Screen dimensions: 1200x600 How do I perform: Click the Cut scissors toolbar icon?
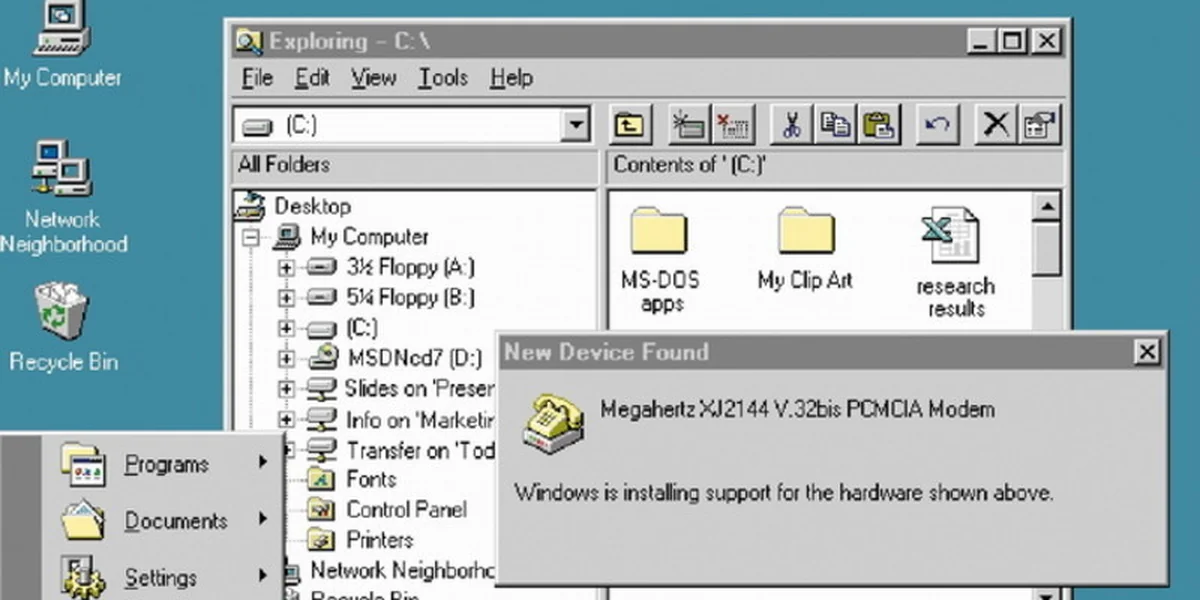tap(791, 125)
